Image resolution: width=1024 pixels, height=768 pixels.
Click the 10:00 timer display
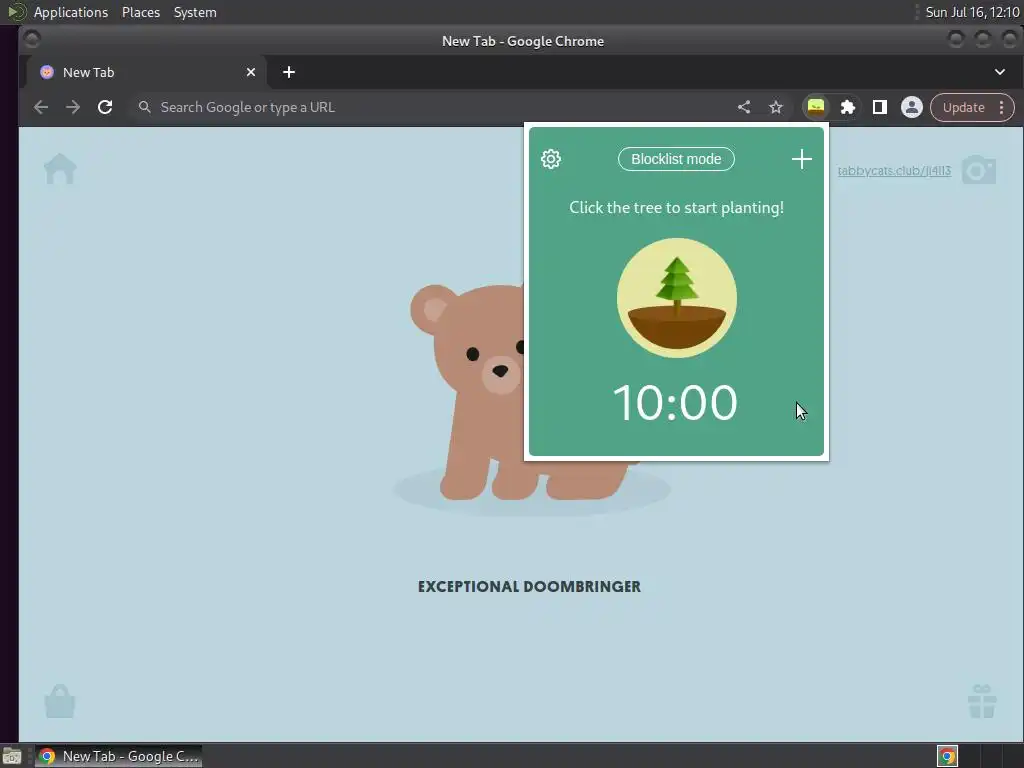[x=675, y=402]
